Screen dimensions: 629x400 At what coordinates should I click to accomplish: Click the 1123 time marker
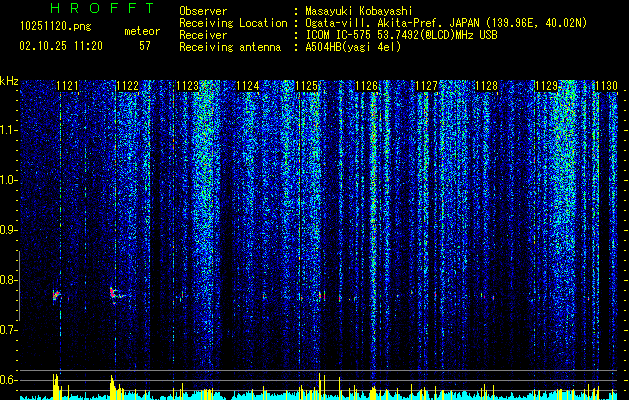(x=187, y=86)
